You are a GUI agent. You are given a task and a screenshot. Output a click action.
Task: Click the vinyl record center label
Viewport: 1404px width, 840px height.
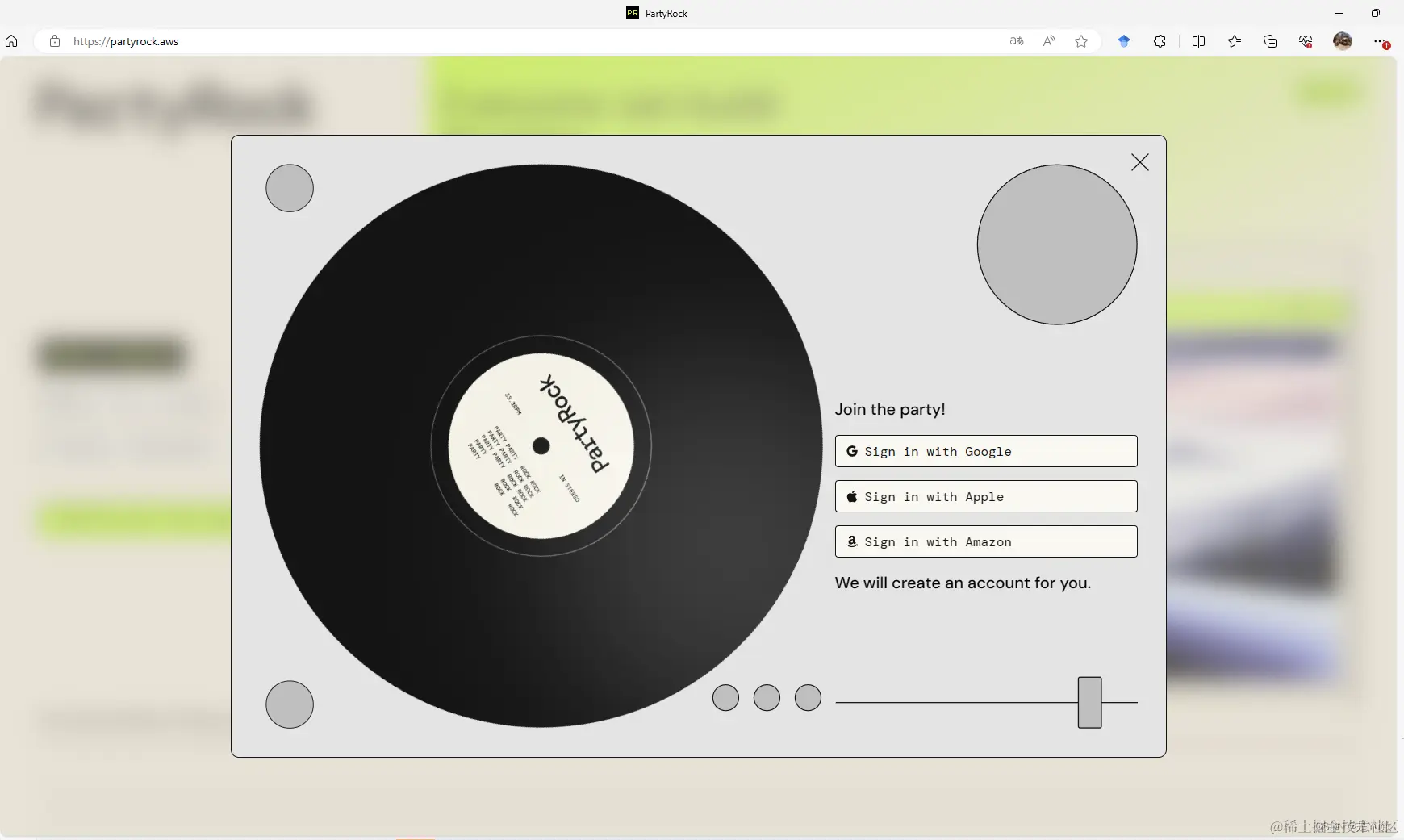tap(541, 445)
